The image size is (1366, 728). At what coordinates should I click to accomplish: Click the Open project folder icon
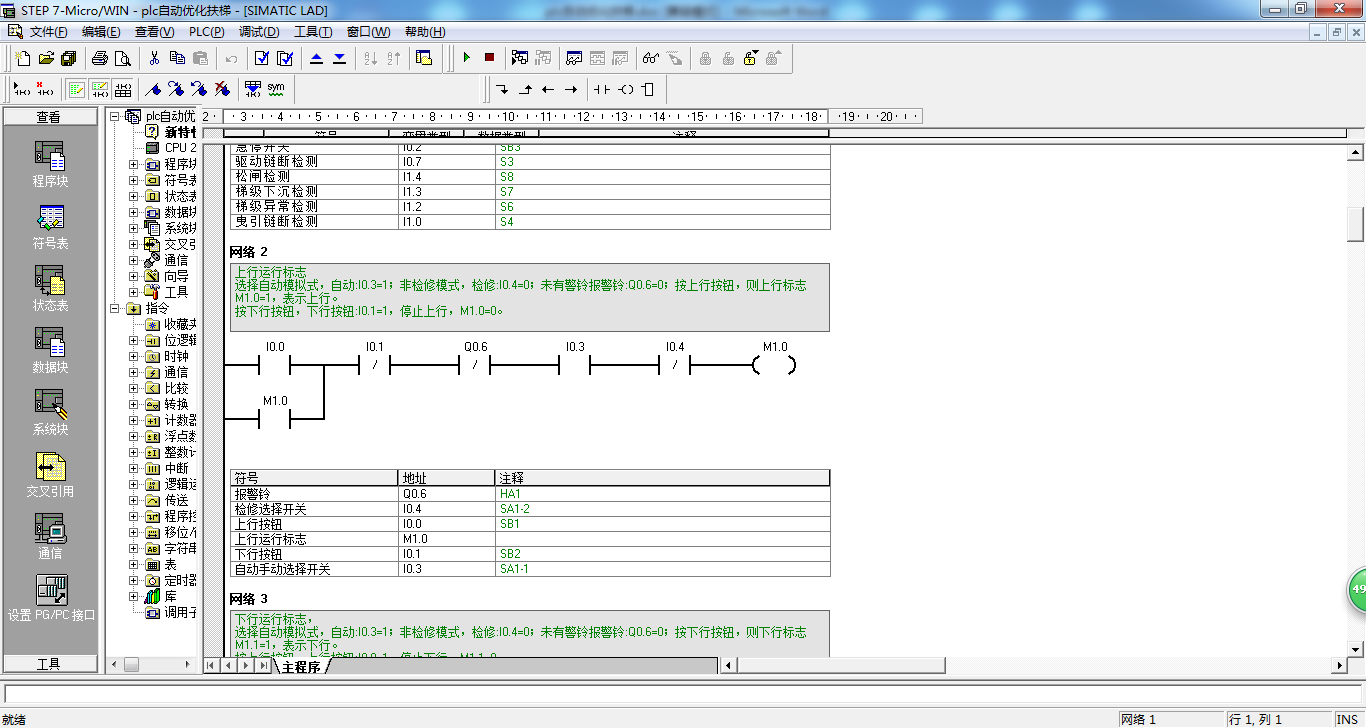pyautogui.click(x=45, y=58)
